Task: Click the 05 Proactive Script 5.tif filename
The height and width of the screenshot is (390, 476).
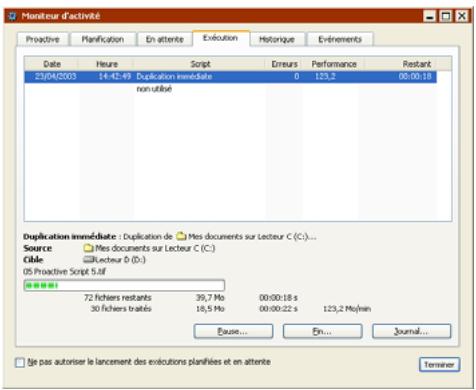Action: click(x=64, y=271)
